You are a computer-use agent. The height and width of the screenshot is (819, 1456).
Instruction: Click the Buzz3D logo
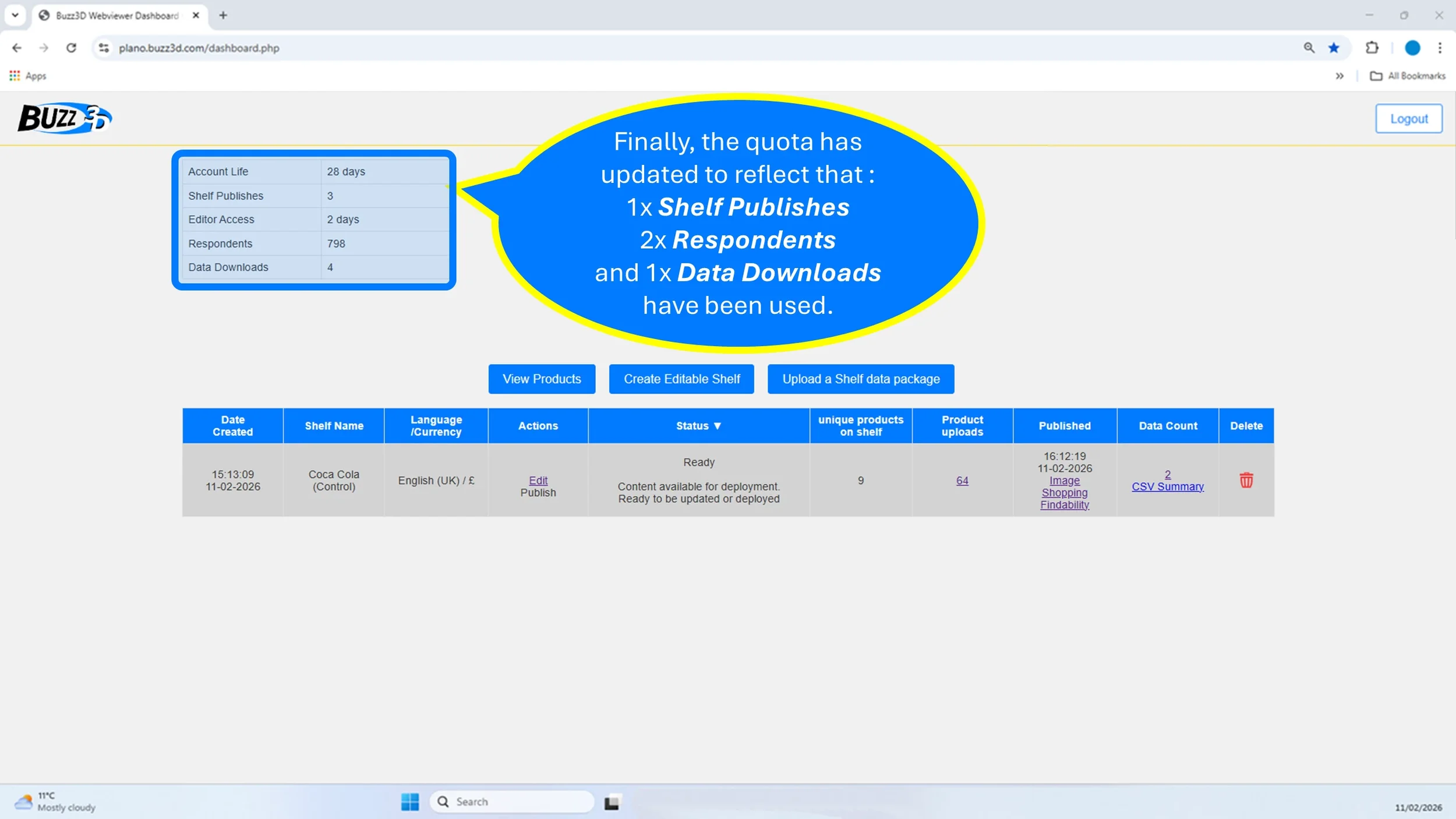[65, 118]
